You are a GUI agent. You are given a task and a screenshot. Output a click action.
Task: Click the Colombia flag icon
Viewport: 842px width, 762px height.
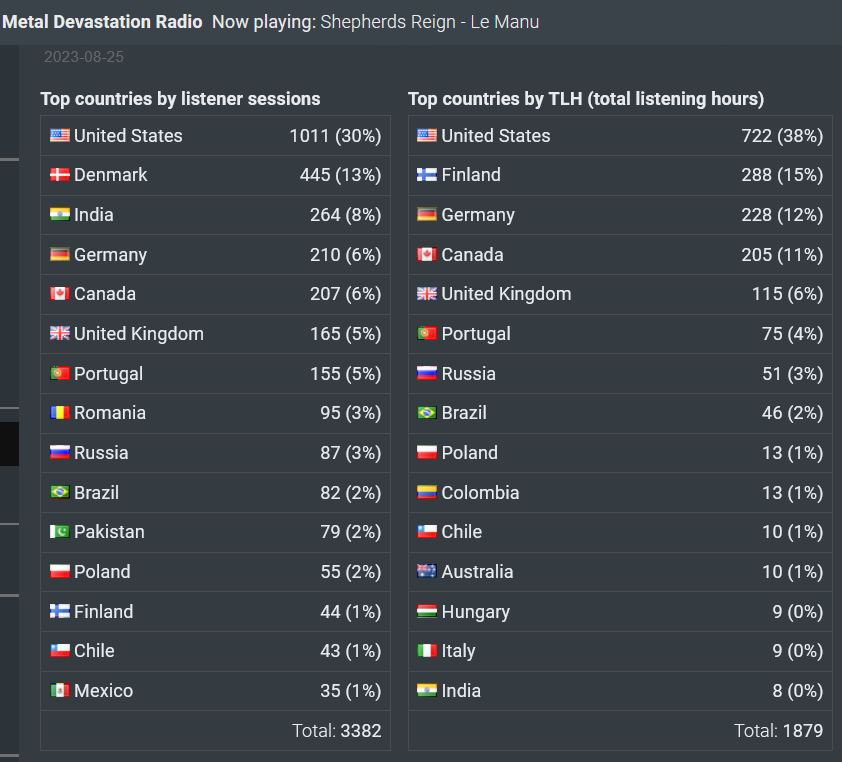tap(427, 492)
